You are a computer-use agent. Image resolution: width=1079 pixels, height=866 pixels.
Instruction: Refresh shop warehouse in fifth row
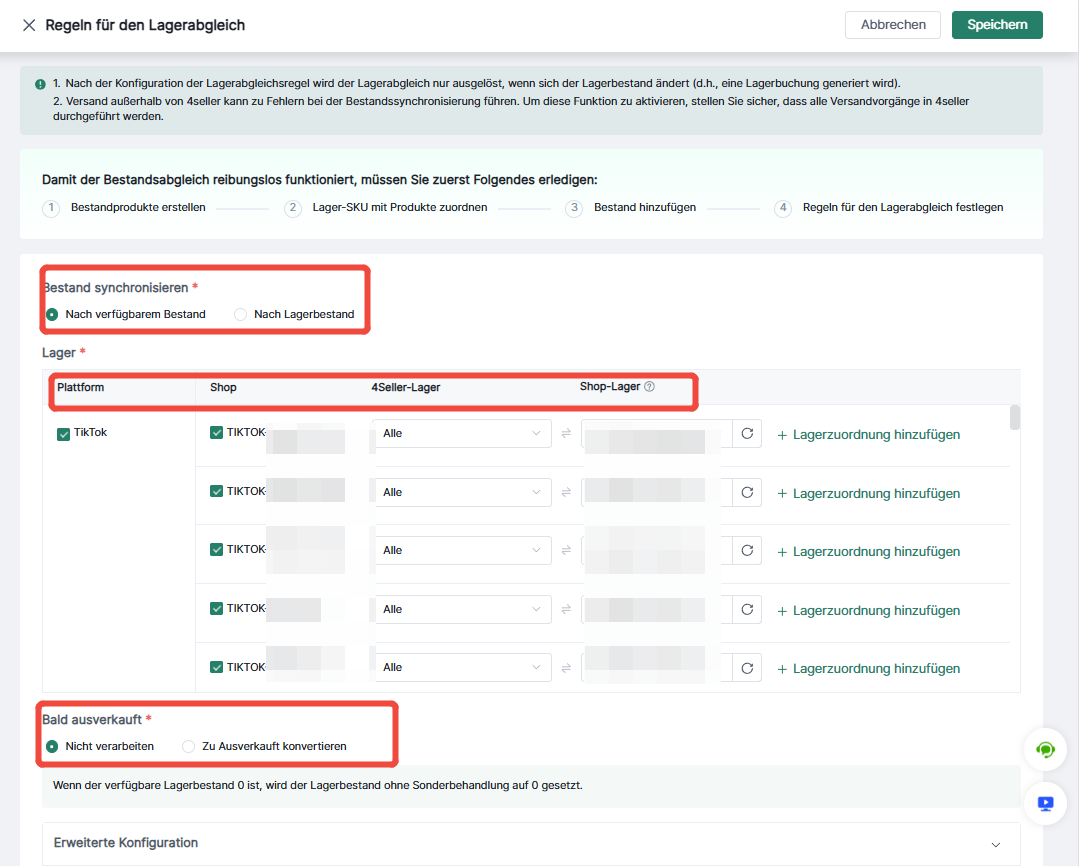pyautogui.click(x=747, y=668)
